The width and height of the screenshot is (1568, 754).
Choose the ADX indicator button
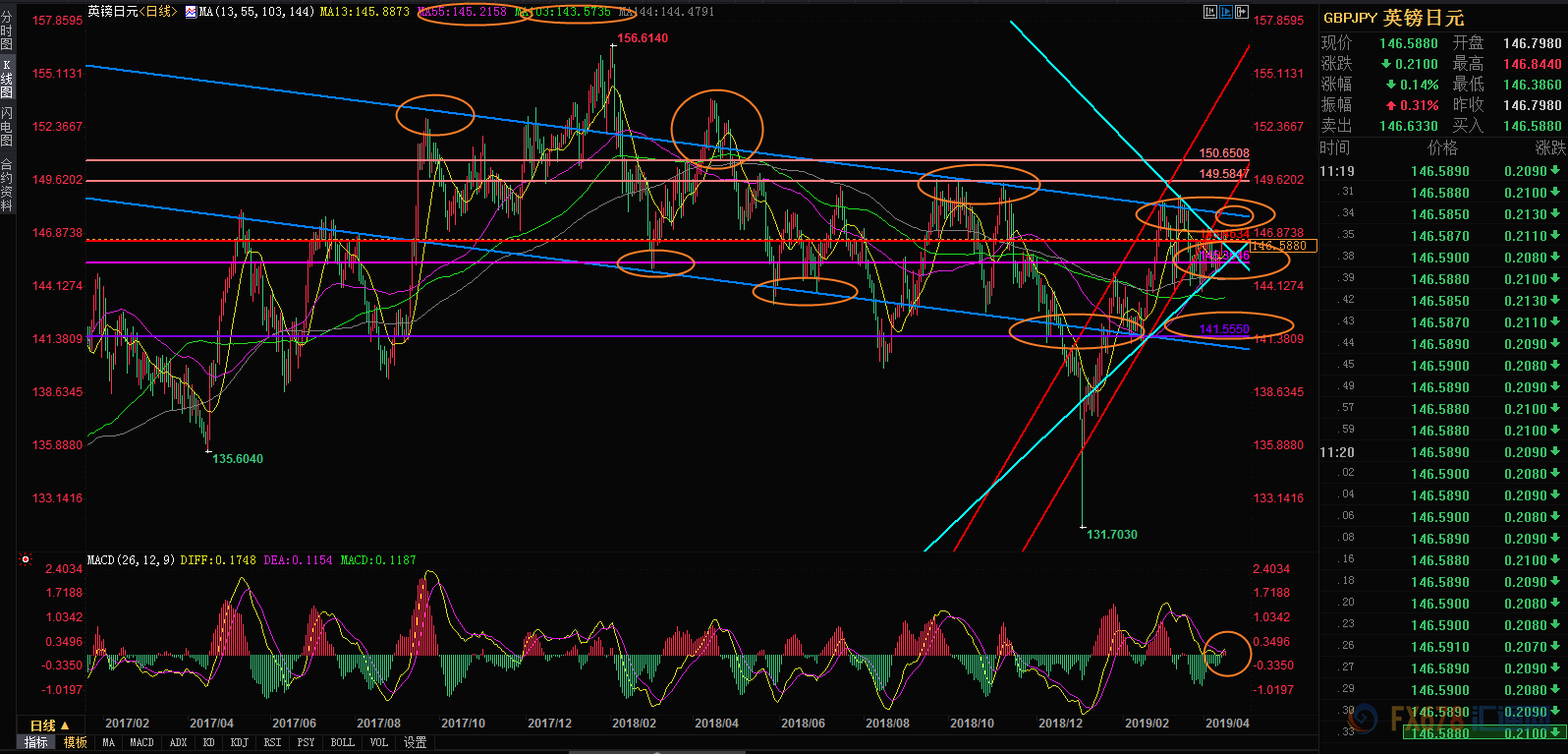pyautogui.click(x=178, y=742)
